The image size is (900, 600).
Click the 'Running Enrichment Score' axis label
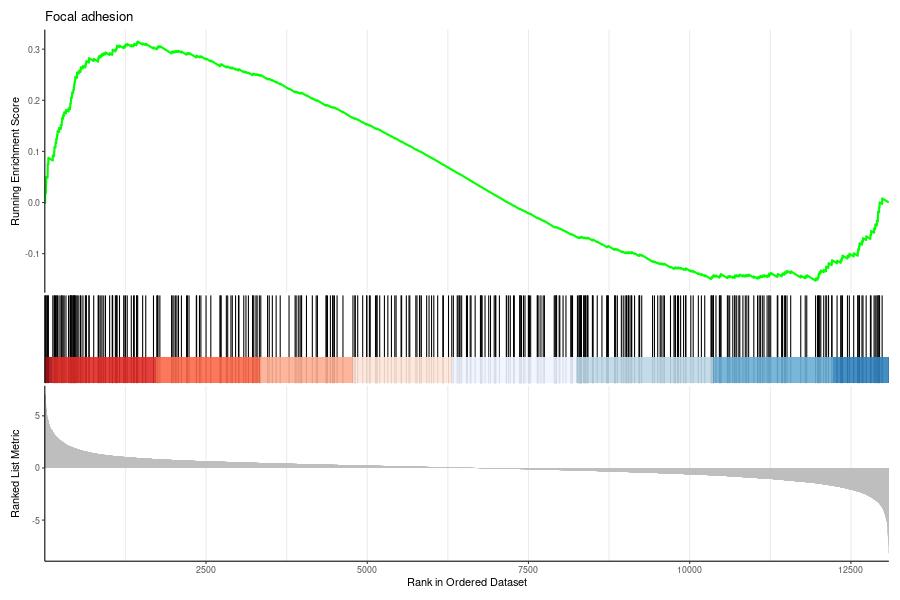(x=15, y=161)
